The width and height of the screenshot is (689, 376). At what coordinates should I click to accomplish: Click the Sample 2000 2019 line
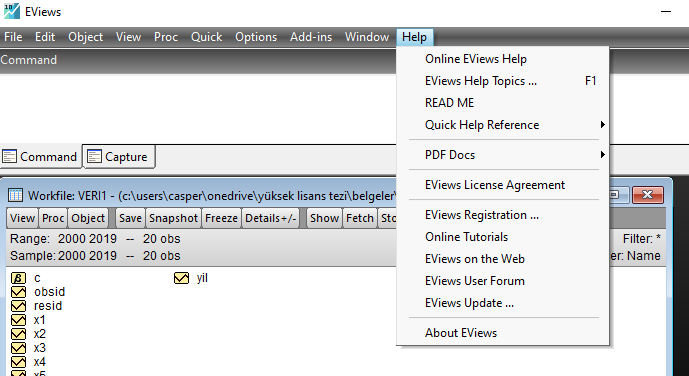[x=95, y=256]
